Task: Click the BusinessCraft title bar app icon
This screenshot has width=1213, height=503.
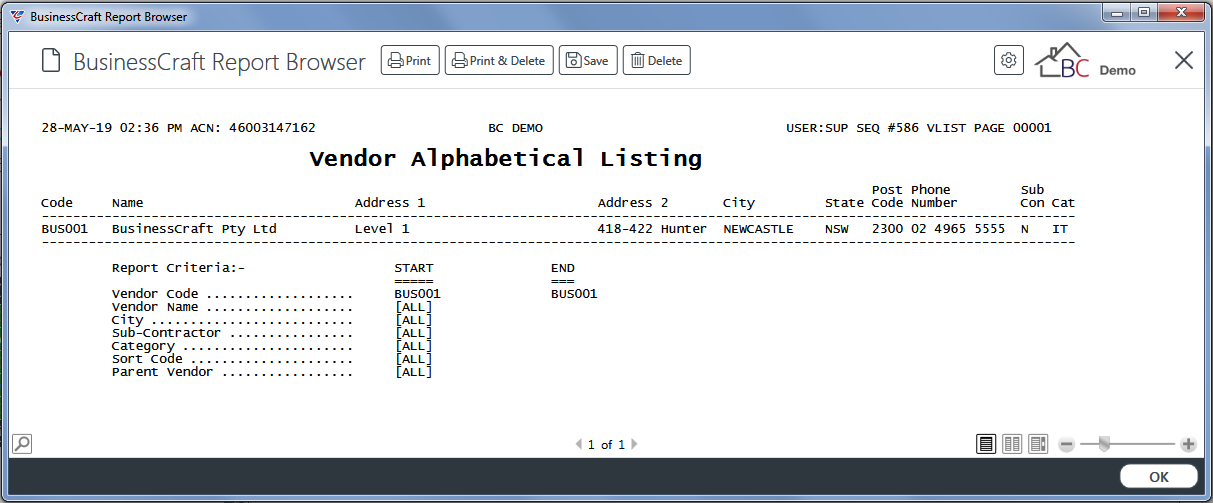Action: tap(17, 17)
